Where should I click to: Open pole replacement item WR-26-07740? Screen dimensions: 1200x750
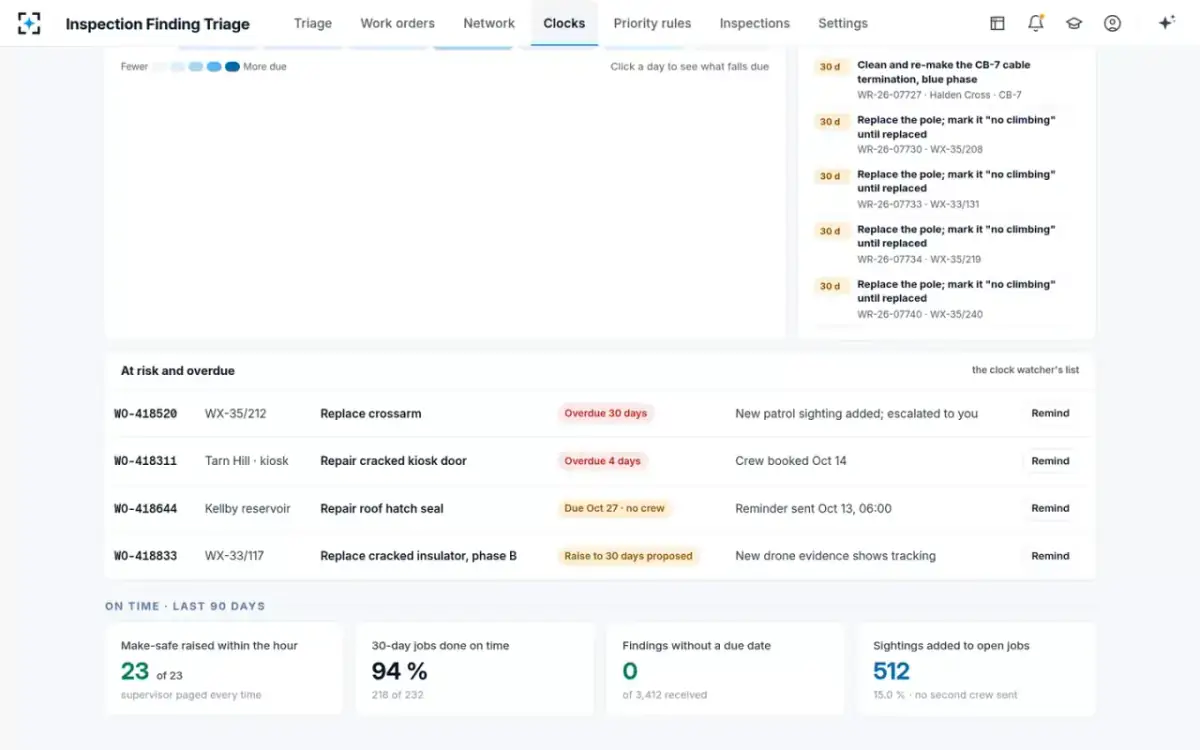(946, 299)
